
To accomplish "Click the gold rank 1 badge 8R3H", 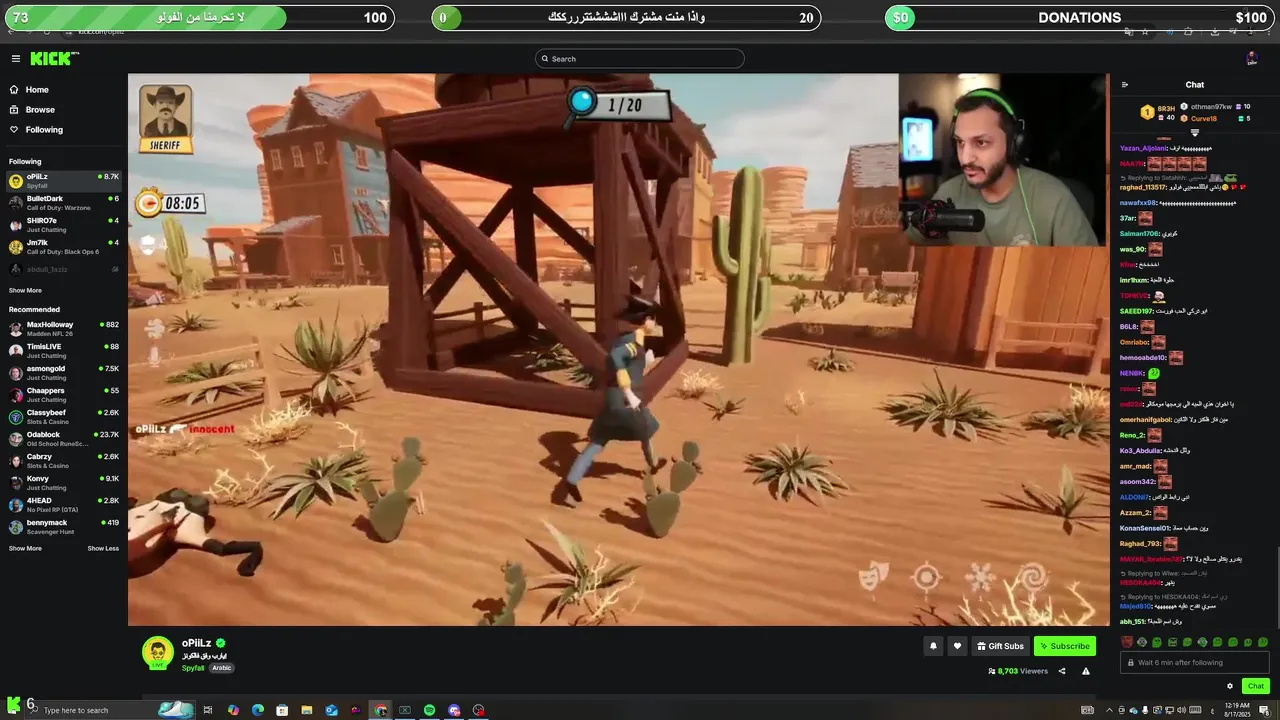I will (1147, 112).
